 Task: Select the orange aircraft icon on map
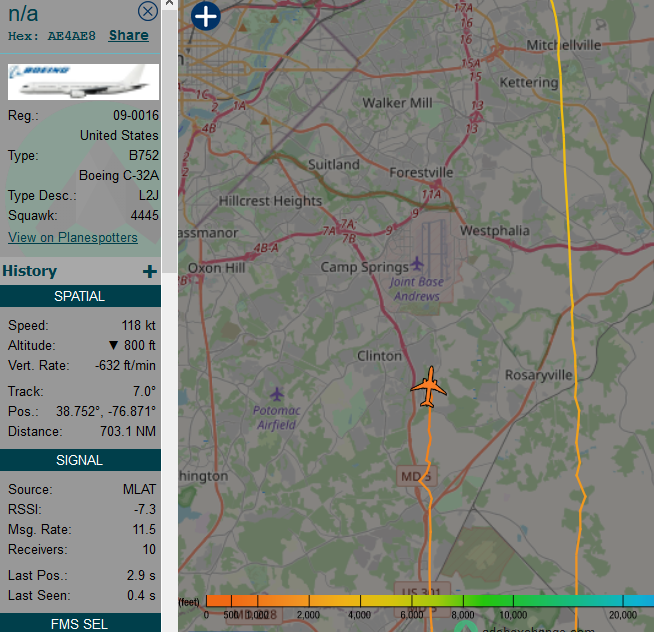429,387
